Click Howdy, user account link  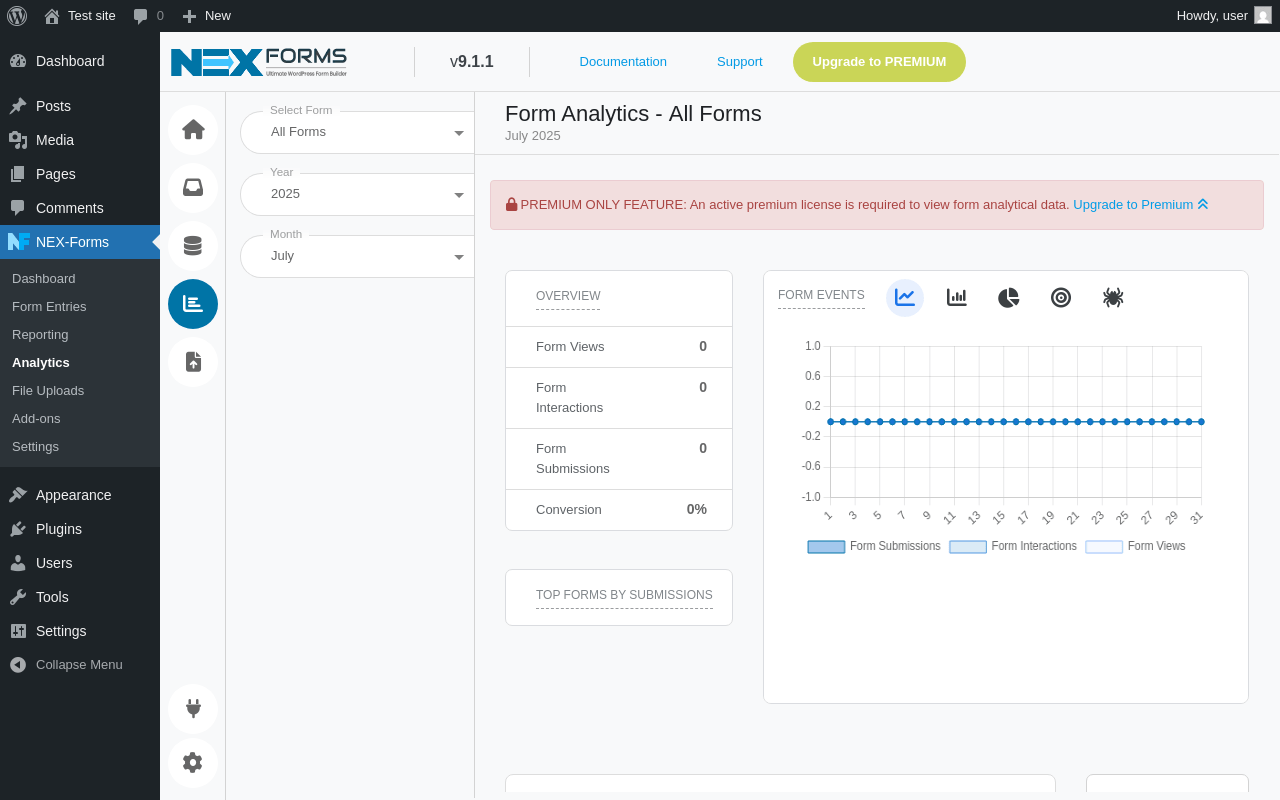pyautogui.click(x=1224, y=16)
